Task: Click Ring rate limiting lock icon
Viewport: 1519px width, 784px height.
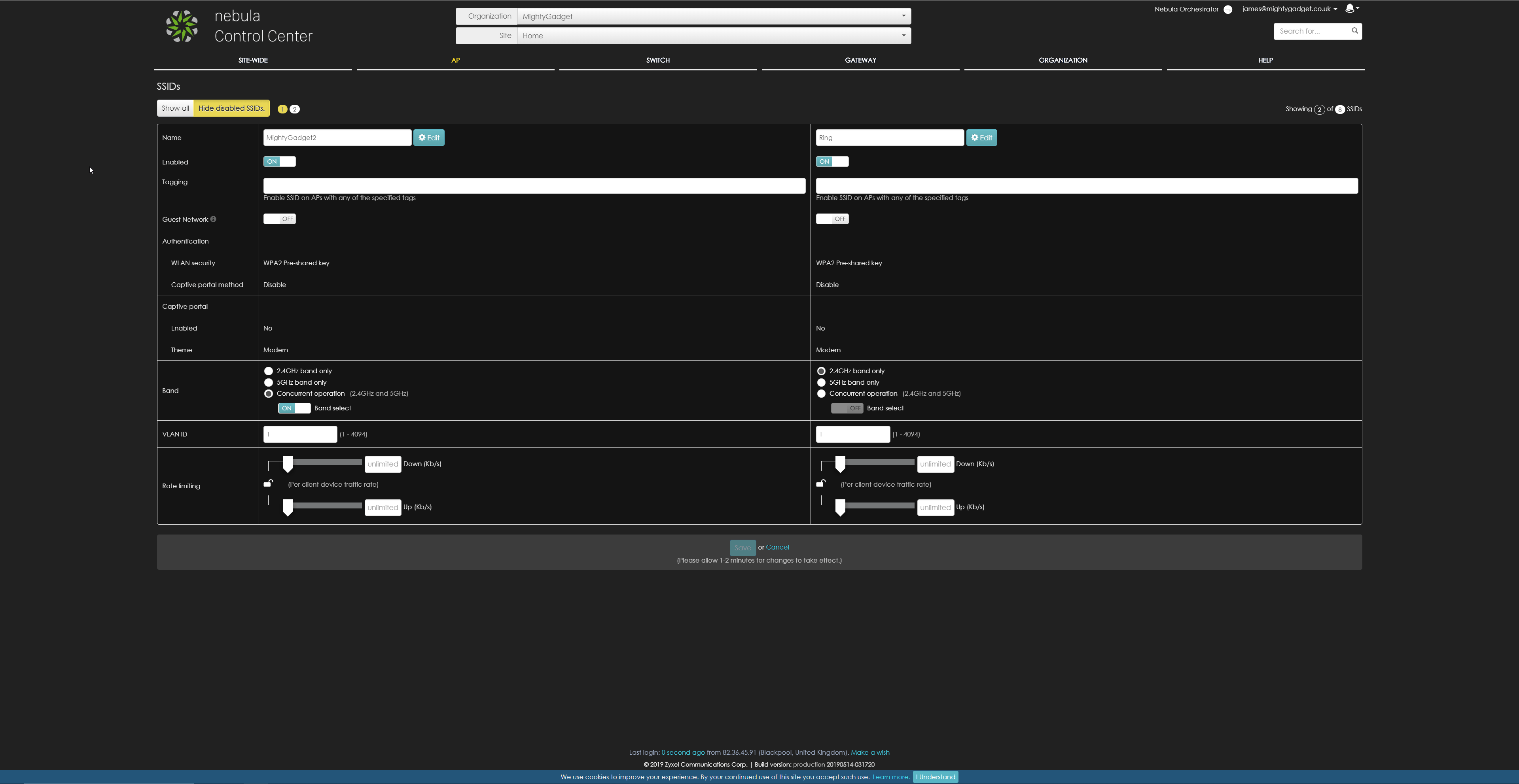Action: 821,484
